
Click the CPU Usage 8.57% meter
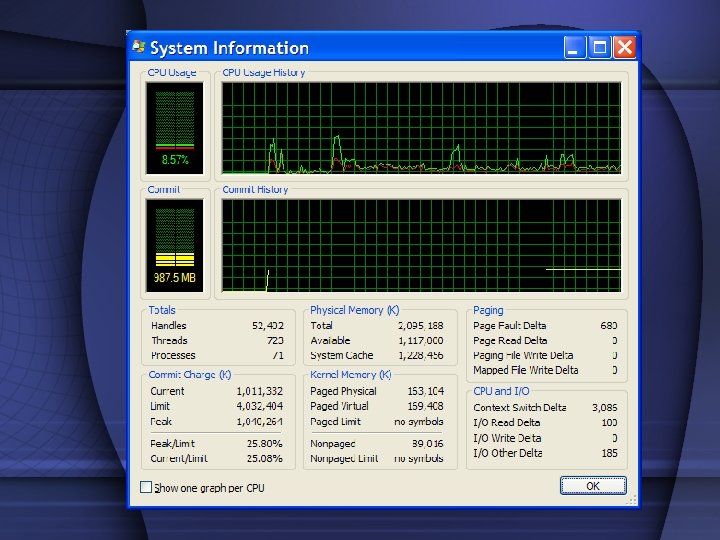pos(175,128)
